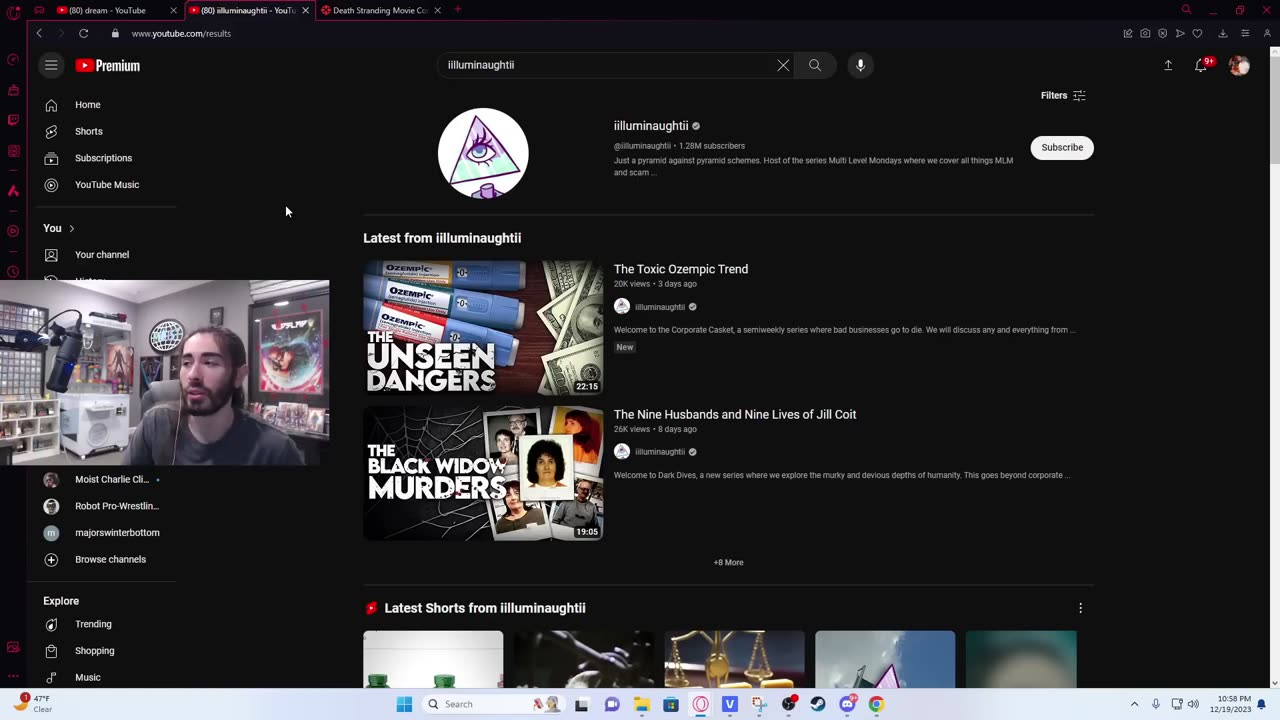The width and height of the screenshot is (1280, 720).
Task: Open Google Chrome from the taskbar
Action: pyautogui.click(x=876, y=704)
